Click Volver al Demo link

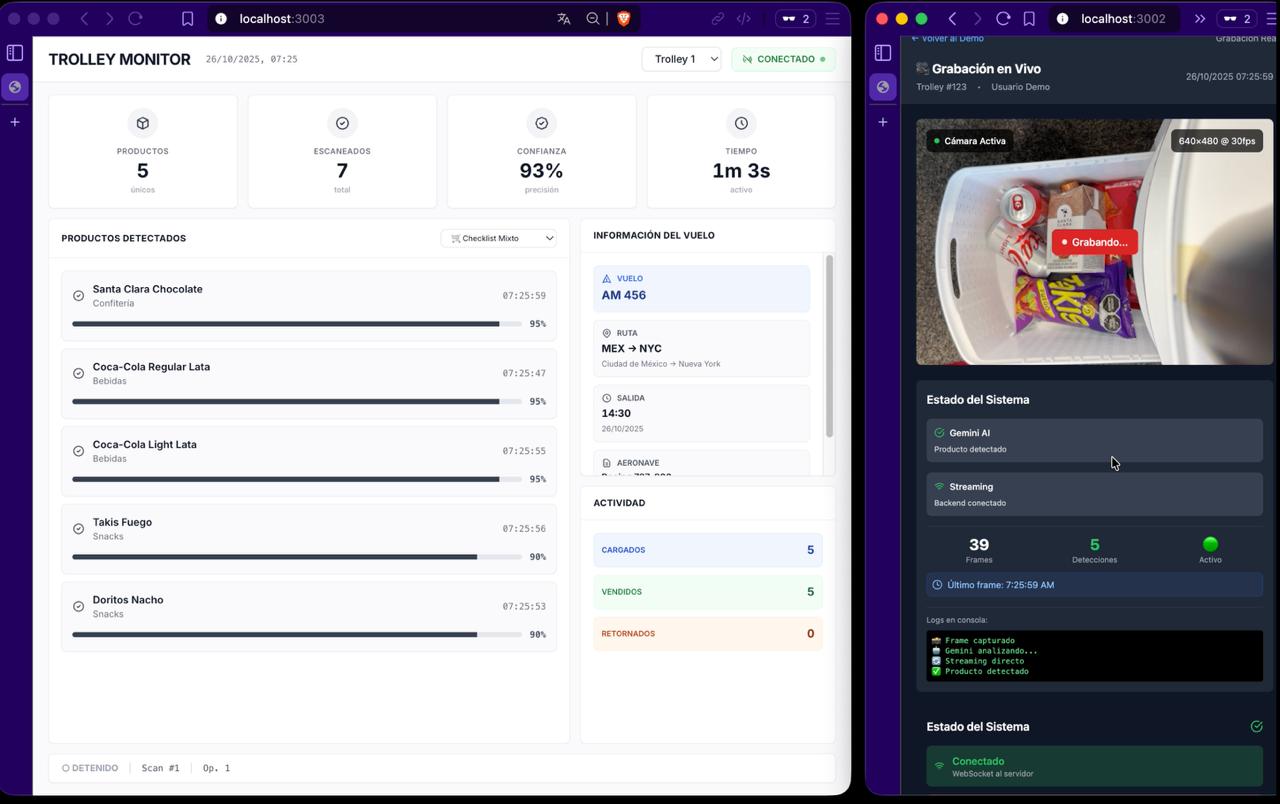click(x=947, y=38)
